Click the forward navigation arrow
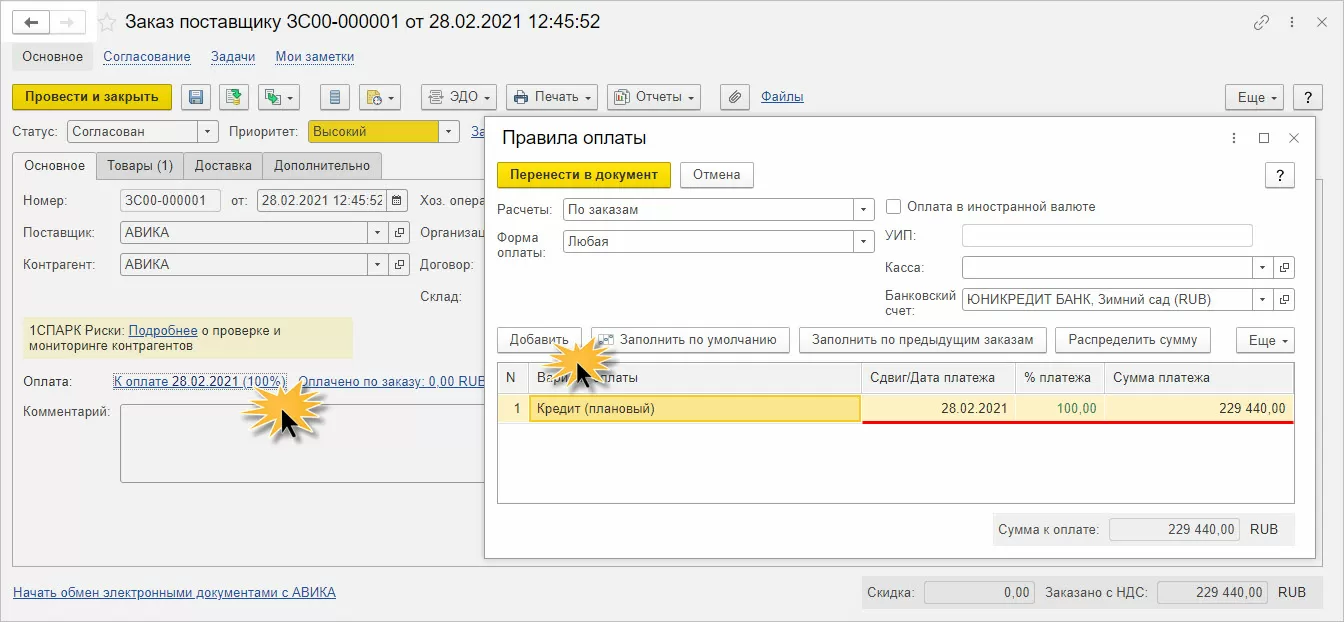The width and height of the screenshot is (1344, 622). pyautogui.click(x=66, y=22)
